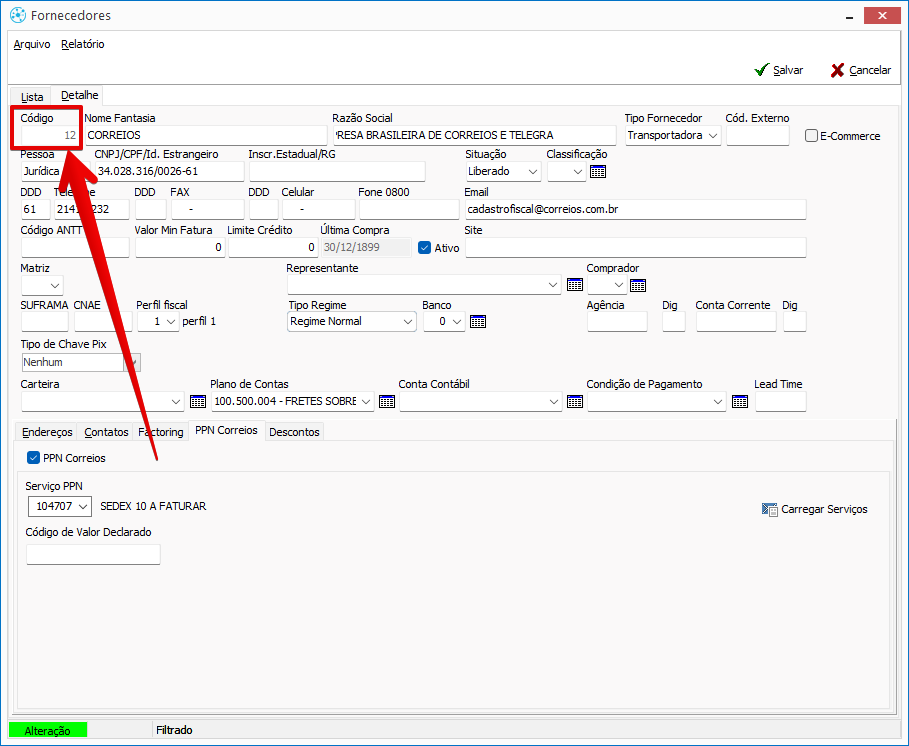This screenshot has height=746, width=909.
Task: Click the Conta Corrente field
Action: [x=736, y=322]
